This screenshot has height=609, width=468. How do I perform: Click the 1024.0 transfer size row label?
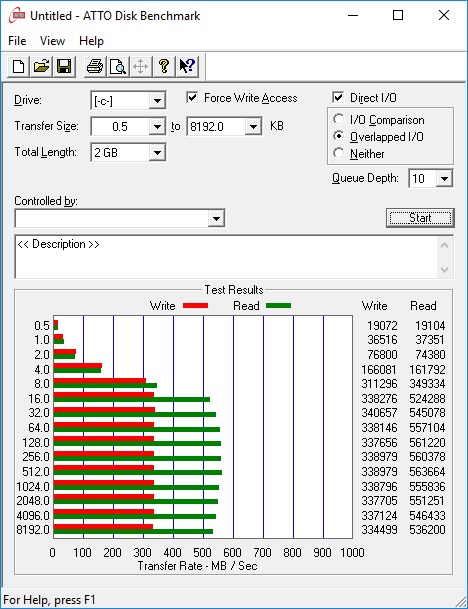(x=33, y=486)
